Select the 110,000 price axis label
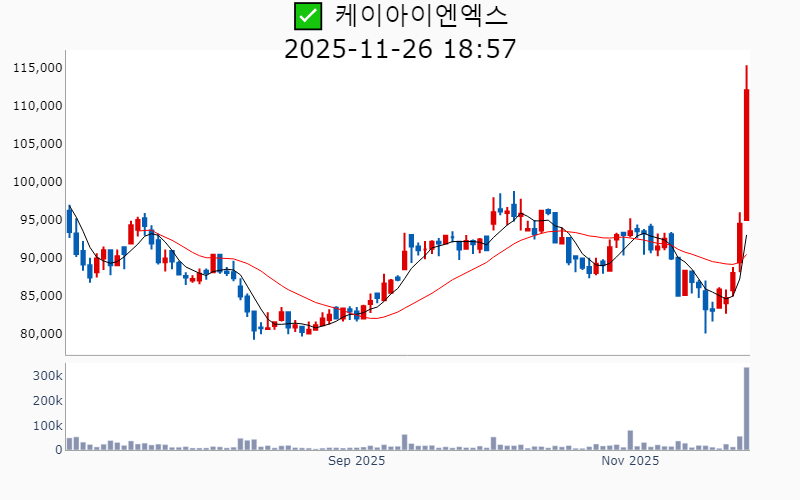This screenshot has width=800, height=500. 38,106
